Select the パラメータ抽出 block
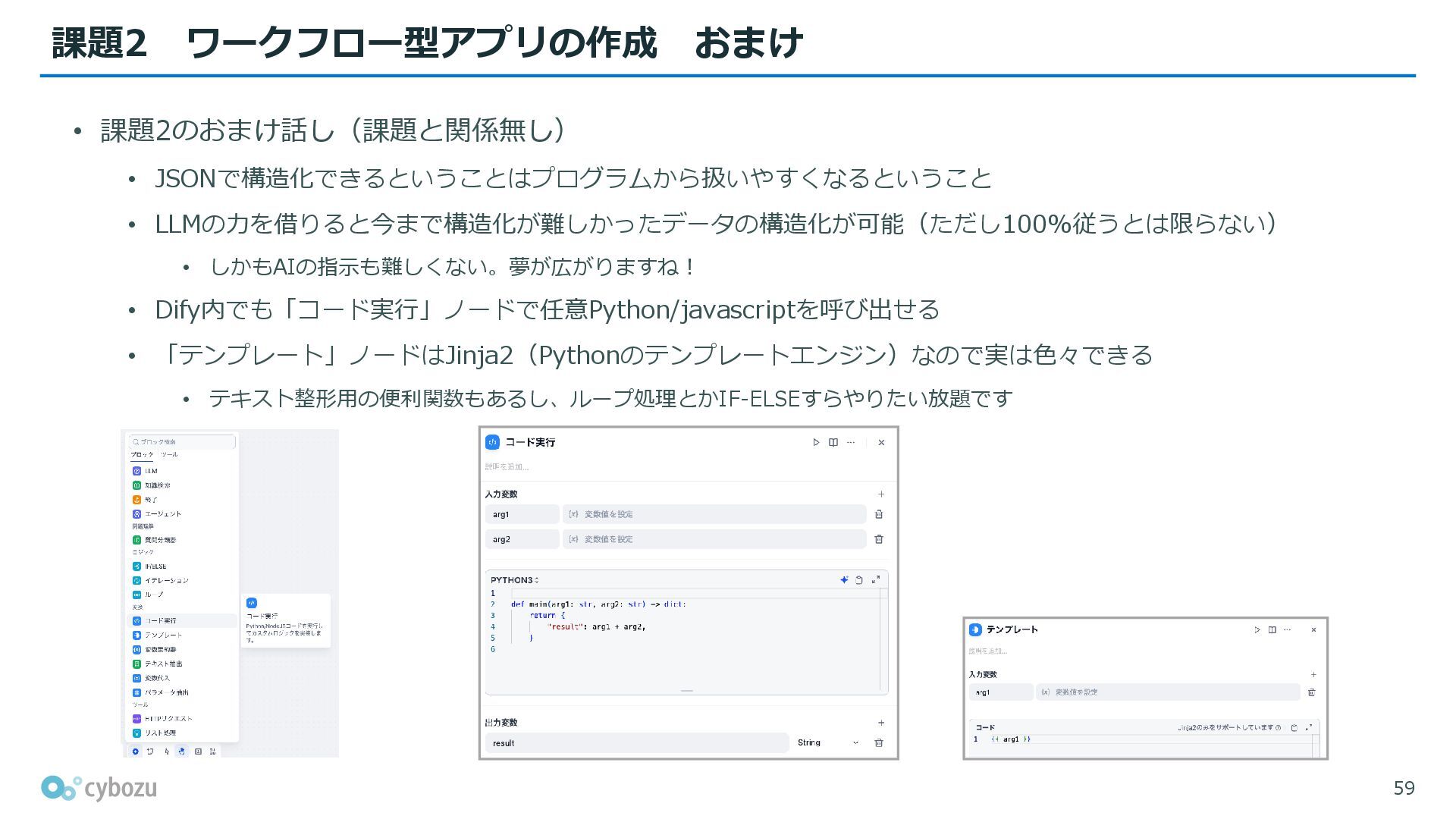1456x819 pixels. (x=183, y=693)
